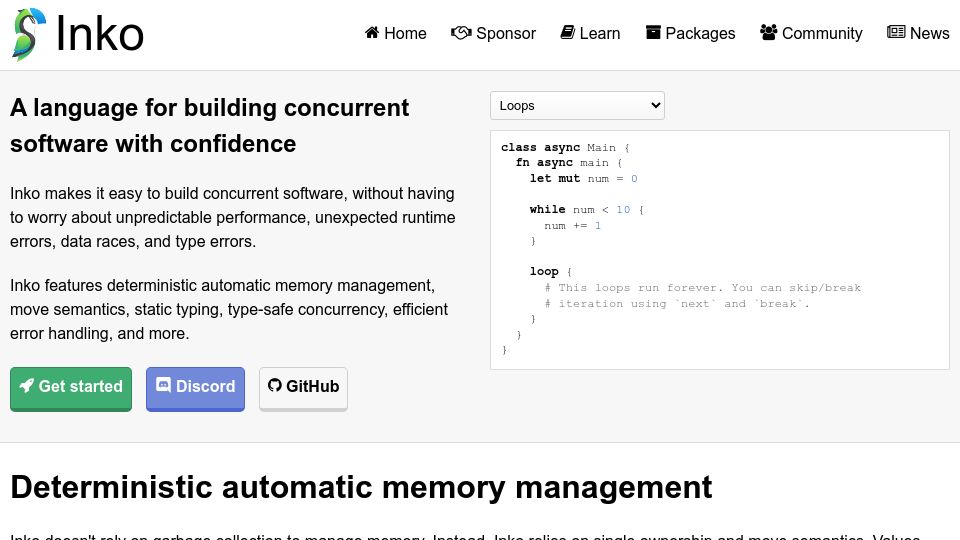Click the paragraph starting 'Inko makes it easy'
960x540 pixels.
click(x=233, y=217)
